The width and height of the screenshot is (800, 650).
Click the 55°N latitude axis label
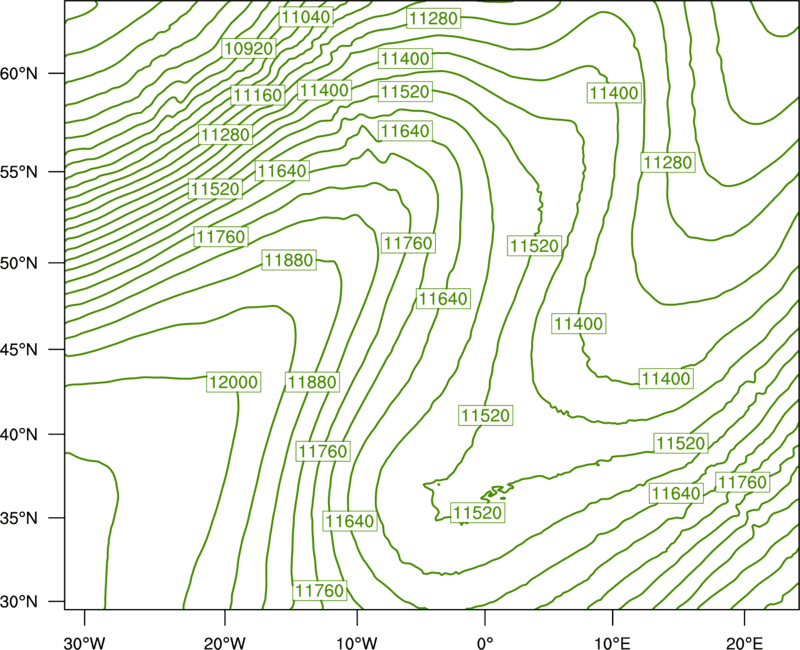point(19,172)
